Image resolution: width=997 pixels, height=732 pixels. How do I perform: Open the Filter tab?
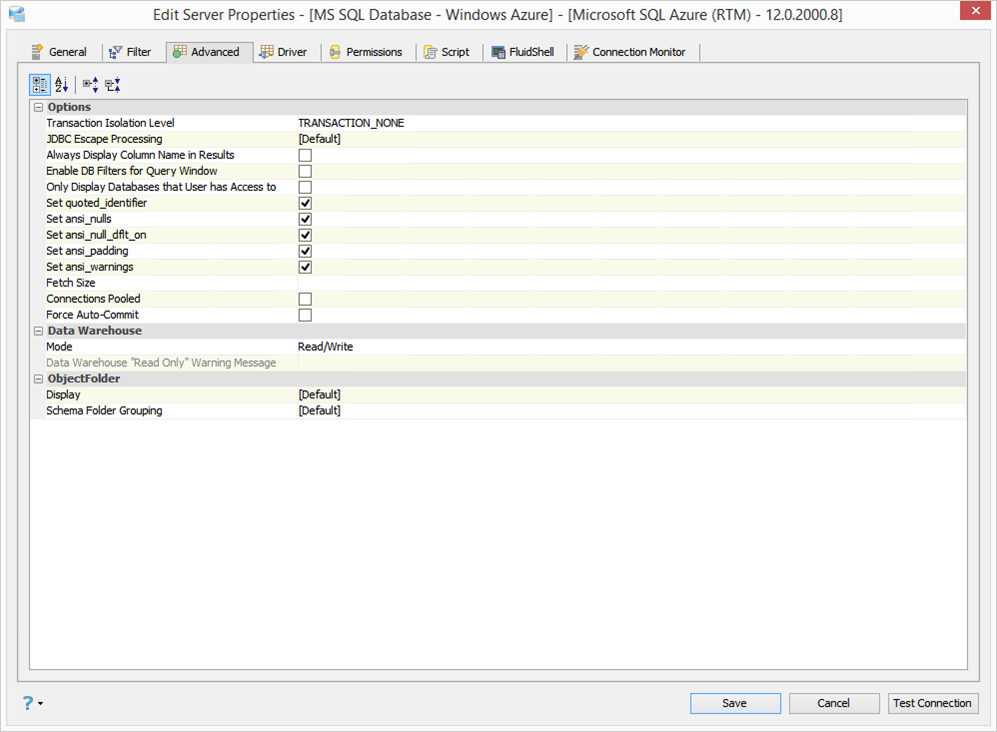point(130,52)
